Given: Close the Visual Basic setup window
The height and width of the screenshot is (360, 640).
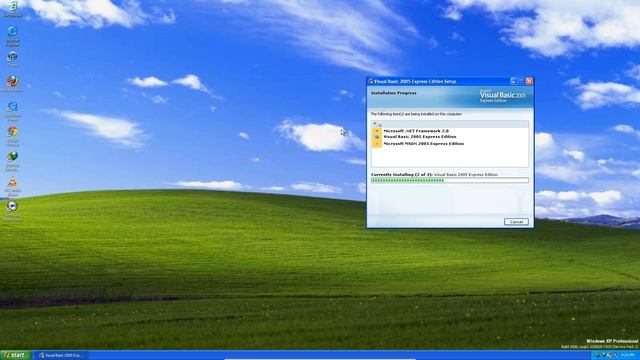Looking at the screenshot, I should 529,81.
